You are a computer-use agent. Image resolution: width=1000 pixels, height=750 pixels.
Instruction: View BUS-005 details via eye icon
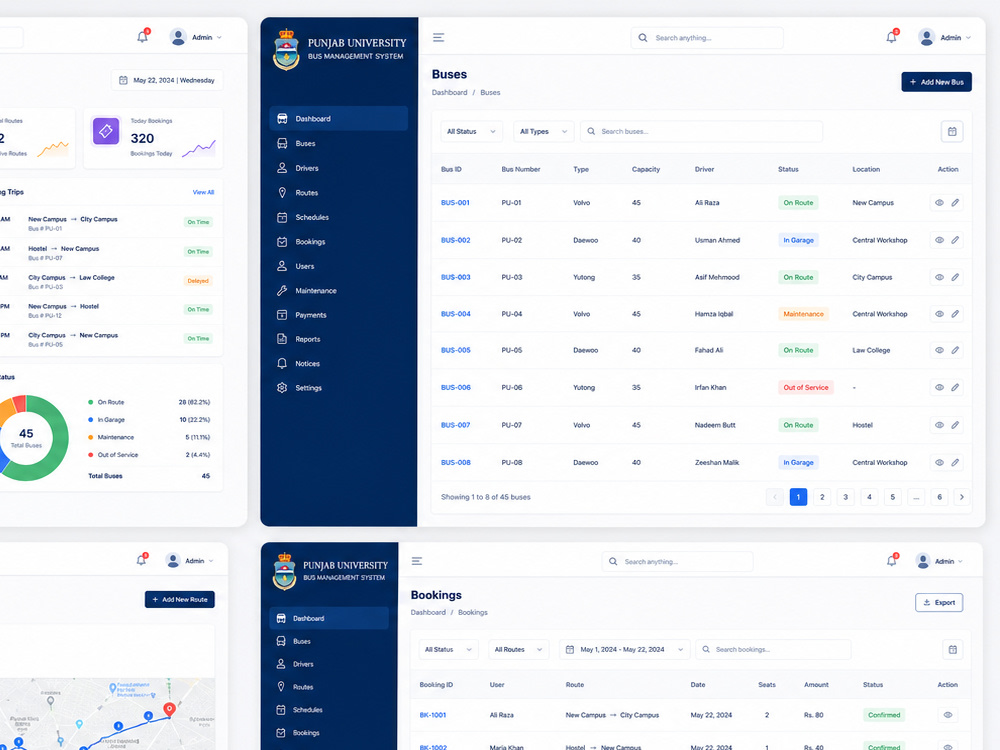point(939,350)
